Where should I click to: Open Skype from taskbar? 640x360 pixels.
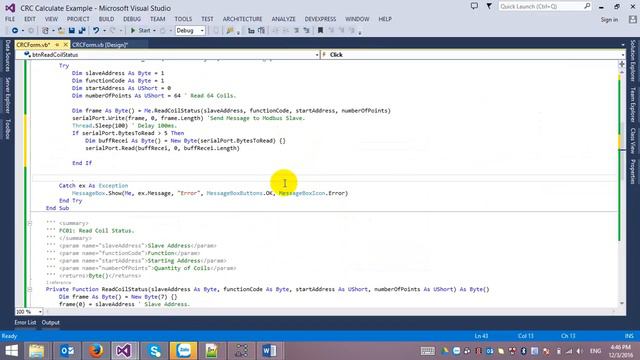[154, 351]
